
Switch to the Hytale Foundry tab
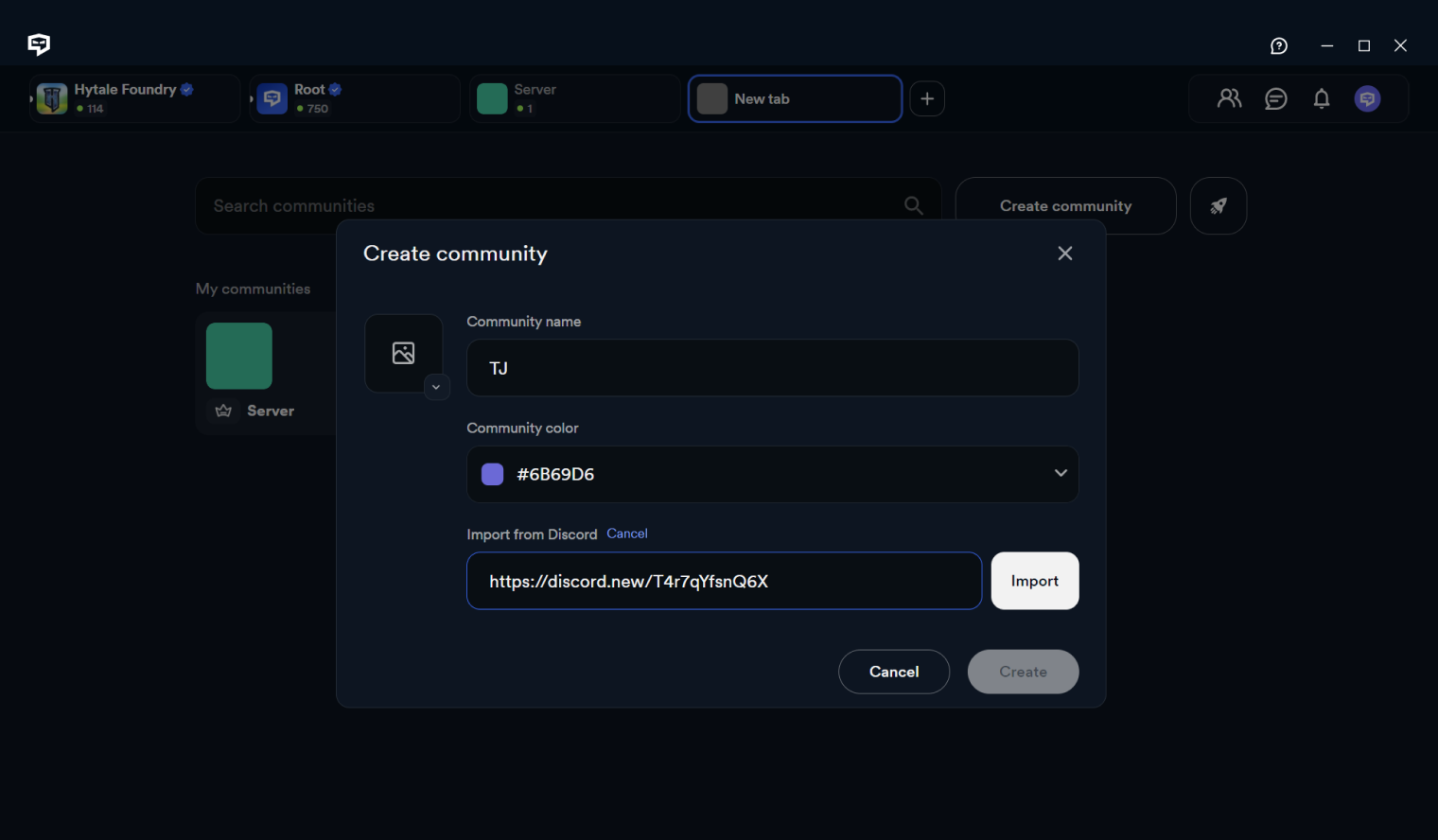click(134, 98)
